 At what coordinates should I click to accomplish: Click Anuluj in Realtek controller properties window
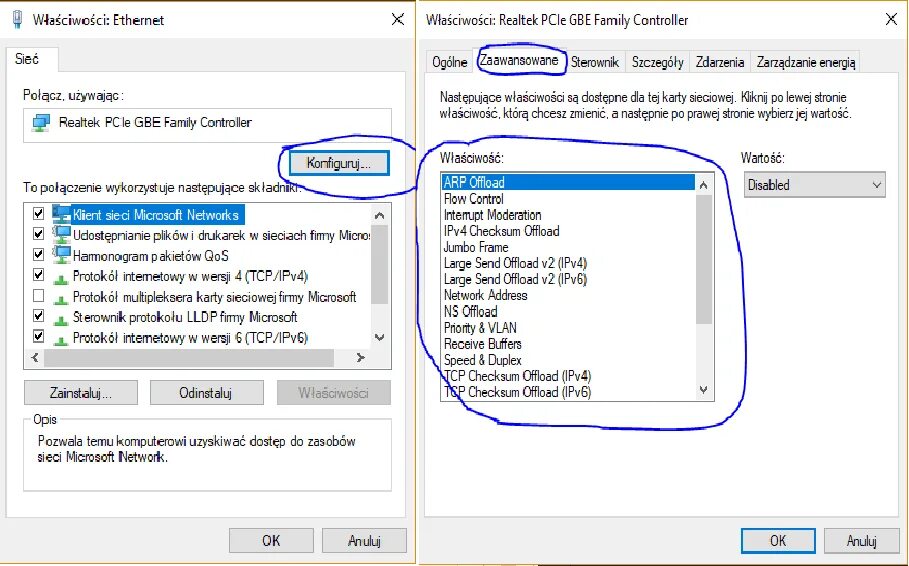click(x=861, y=540)
